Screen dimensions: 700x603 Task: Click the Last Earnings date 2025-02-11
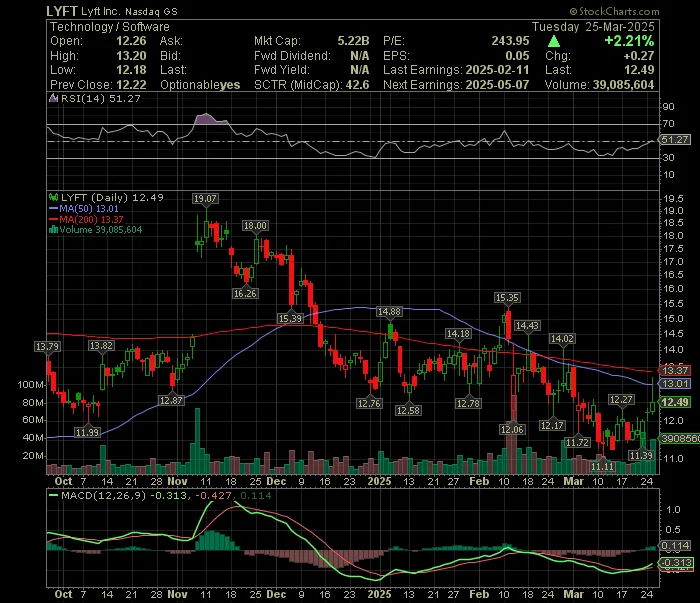pyautogui.click(x=497, y=70)
